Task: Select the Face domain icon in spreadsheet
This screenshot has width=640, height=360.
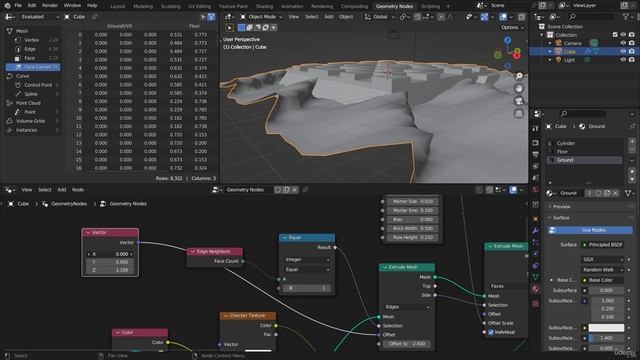Action: (x=17, y=58)
